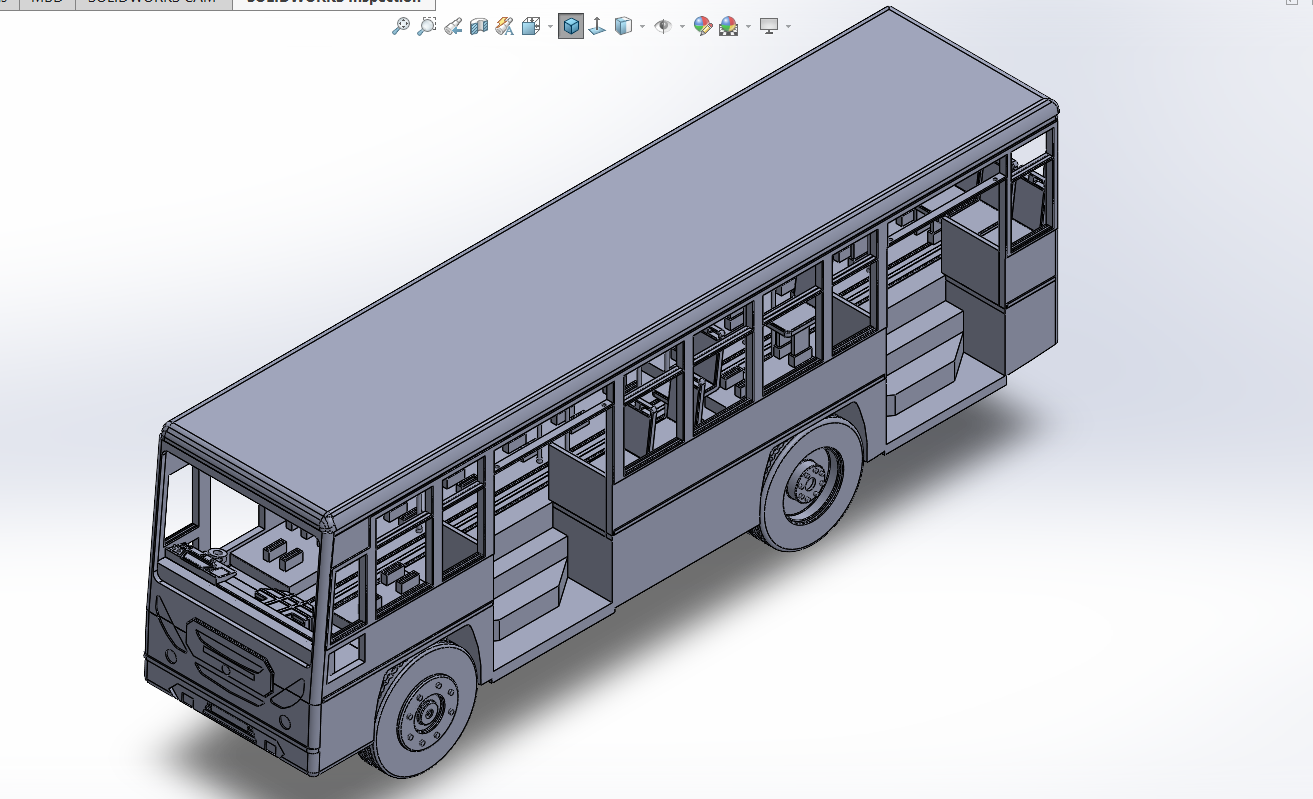Screen dimensions: 1313x799
Task: Toggle the Hide/Show Items eye icon
Action: tap(663, 26)
